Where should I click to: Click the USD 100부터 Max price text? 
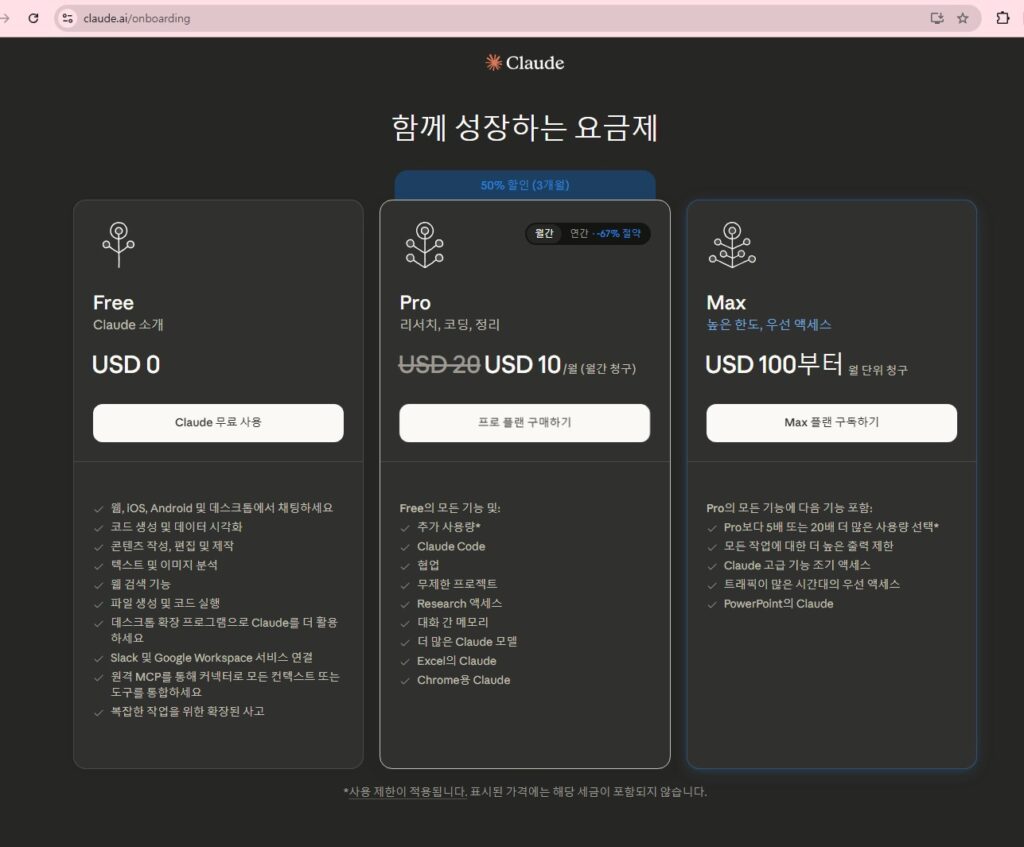click(774, 365)
